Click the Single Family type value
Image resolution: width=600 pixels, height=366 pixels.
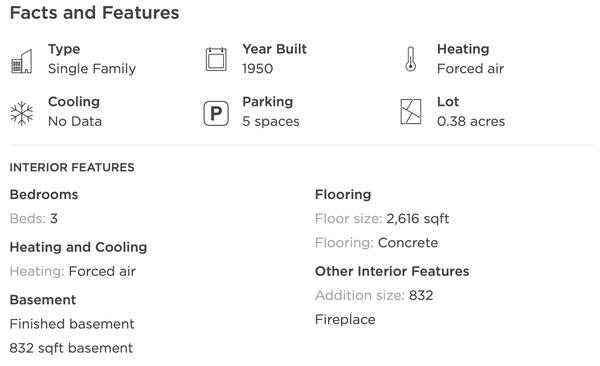click(92, 69)
